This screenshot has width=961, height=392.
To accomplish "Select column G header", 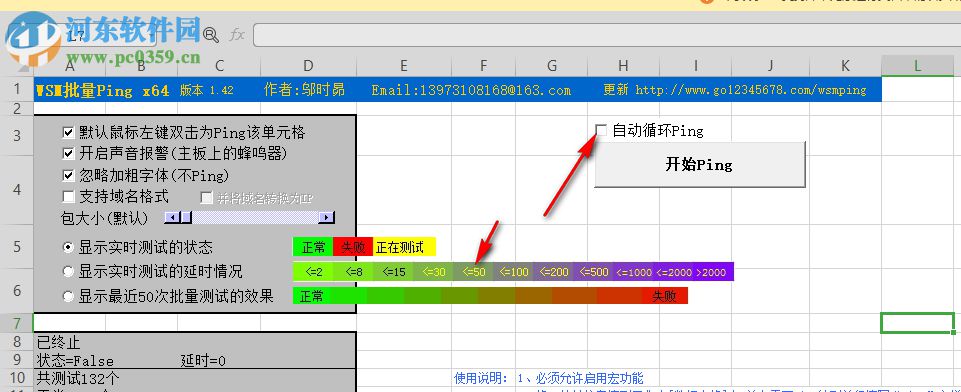I will point(552,65).
